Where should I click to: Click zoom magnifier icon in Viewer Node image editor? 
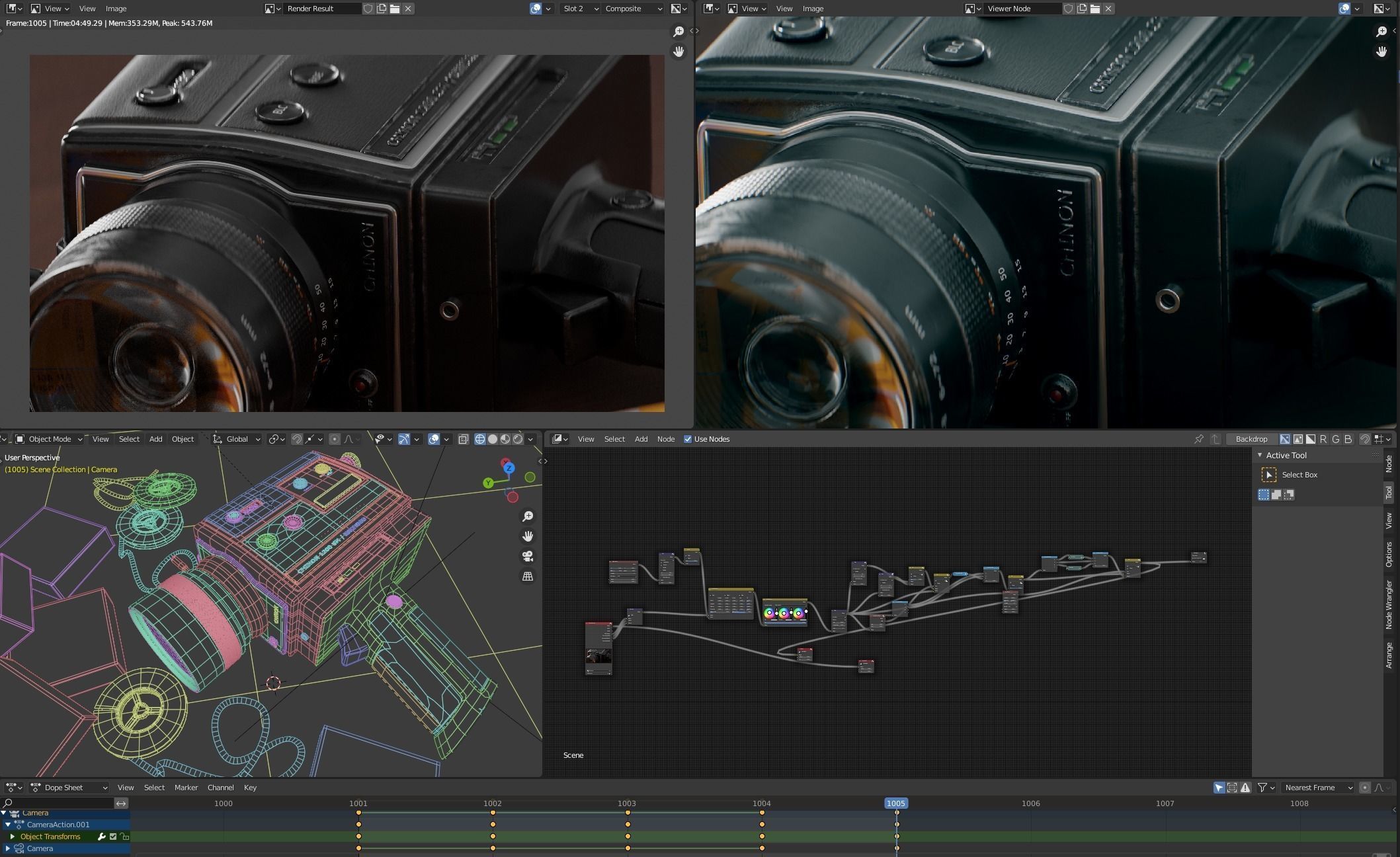pyautogui.click(x=1381, y=31)
